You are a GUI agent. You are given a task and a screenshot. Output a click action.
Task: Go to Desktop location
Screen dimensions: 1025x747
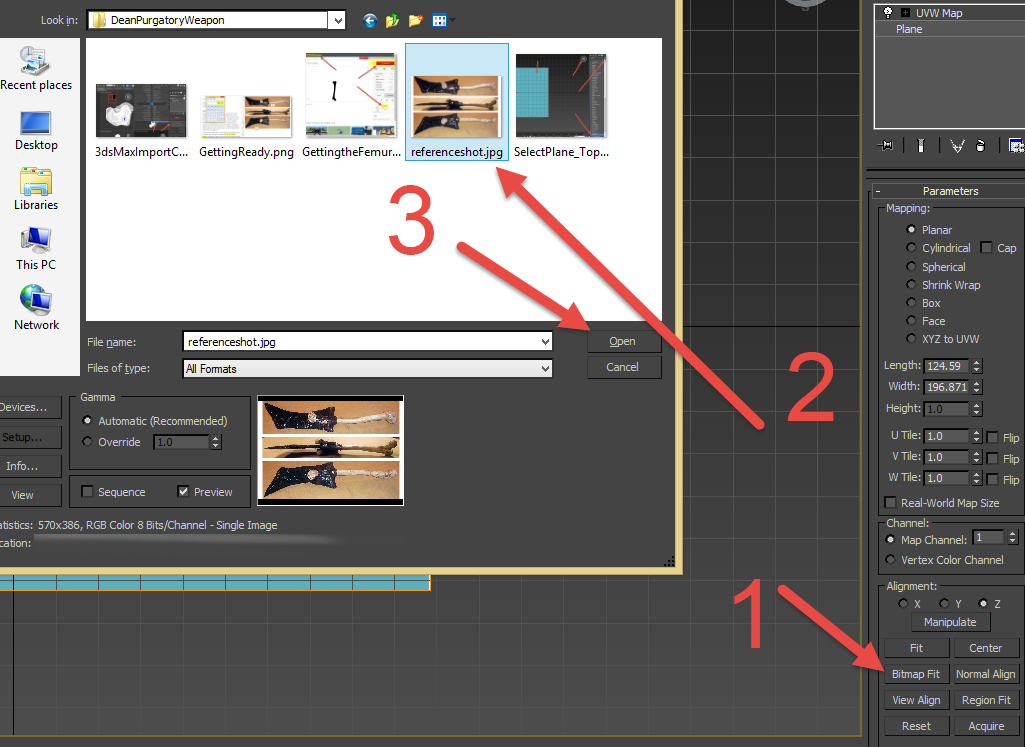[x=36, y=131]
